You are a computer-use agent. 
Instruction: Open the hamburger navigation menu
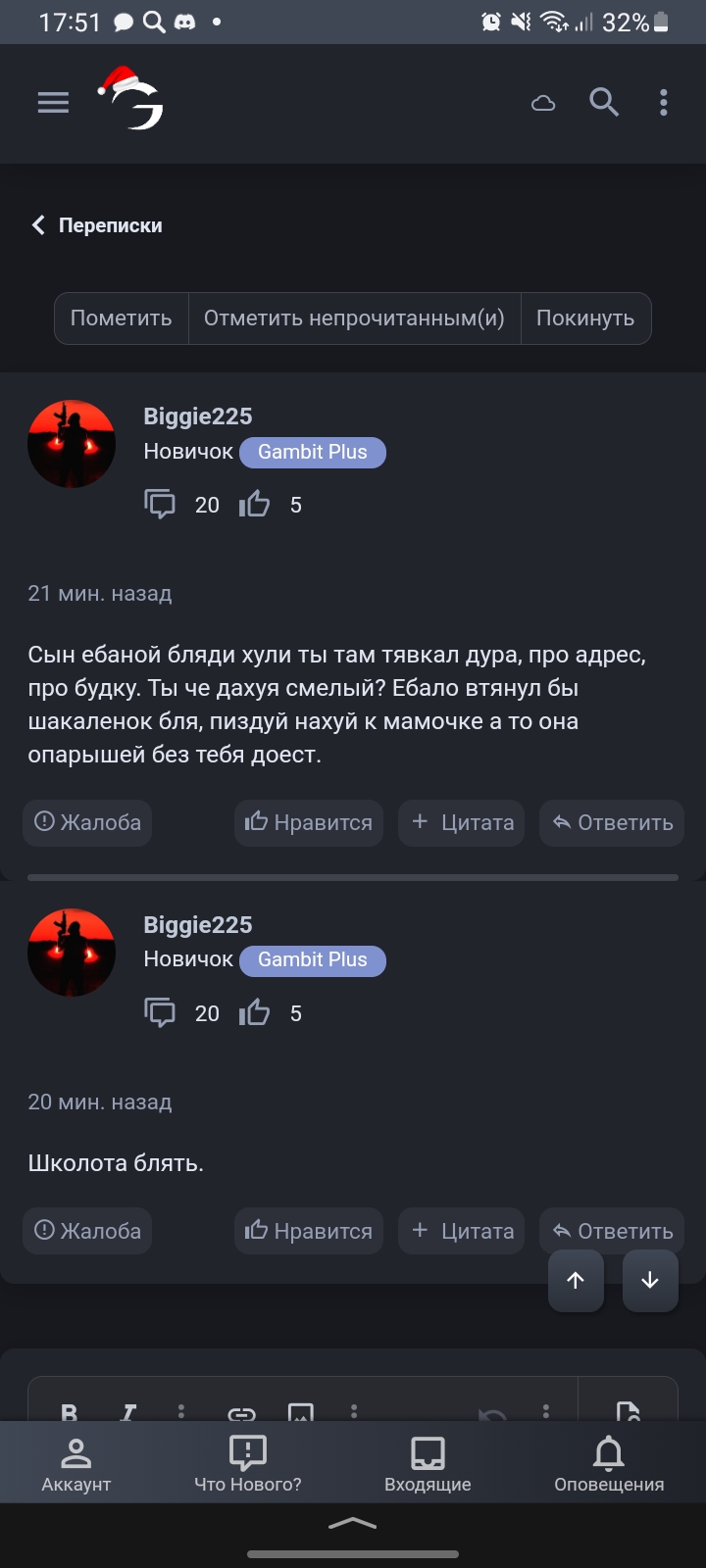point(53,103)
